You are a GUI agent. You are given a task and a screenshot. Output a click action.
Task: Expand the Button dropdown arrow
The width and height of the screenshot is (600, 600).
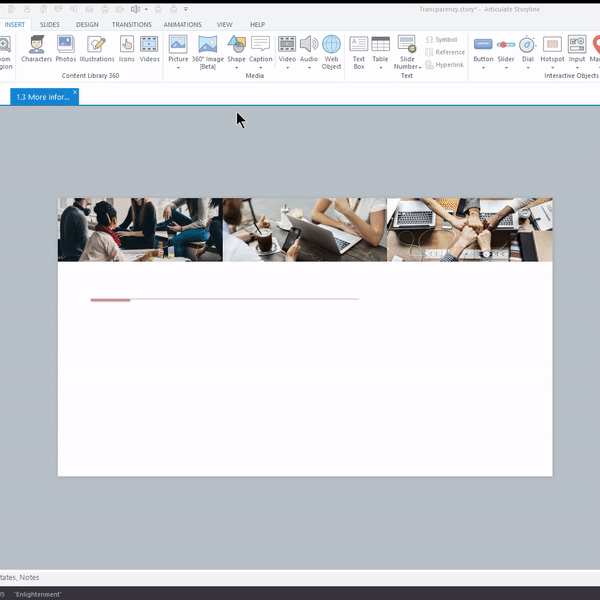tap(483, 68)
